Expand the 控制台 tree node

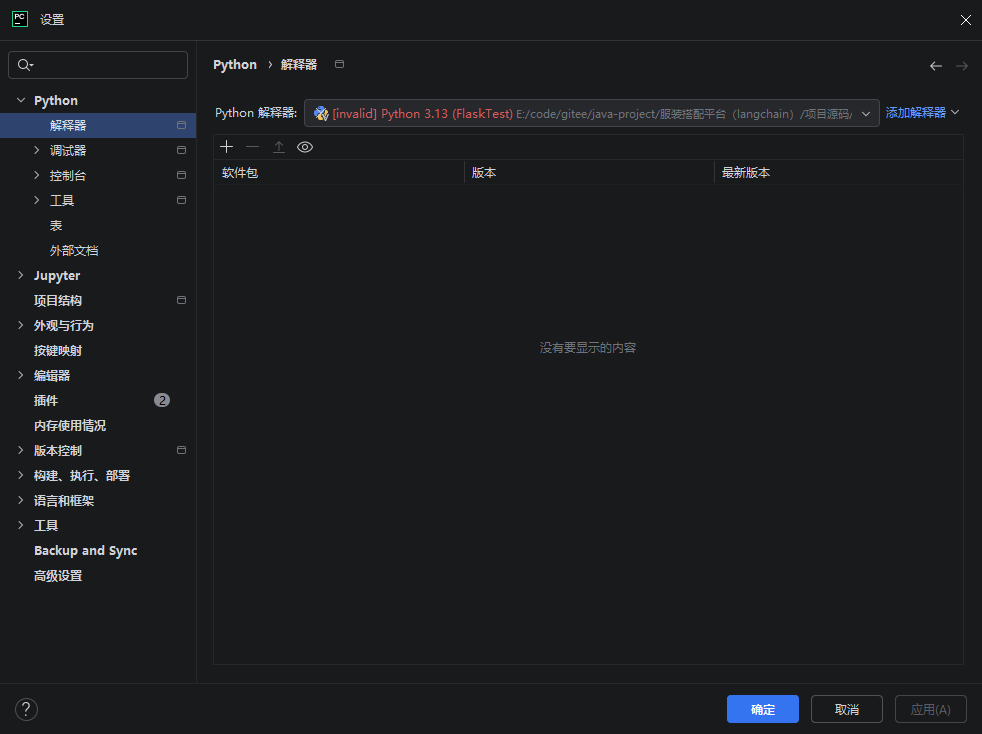tap(36, 175)
